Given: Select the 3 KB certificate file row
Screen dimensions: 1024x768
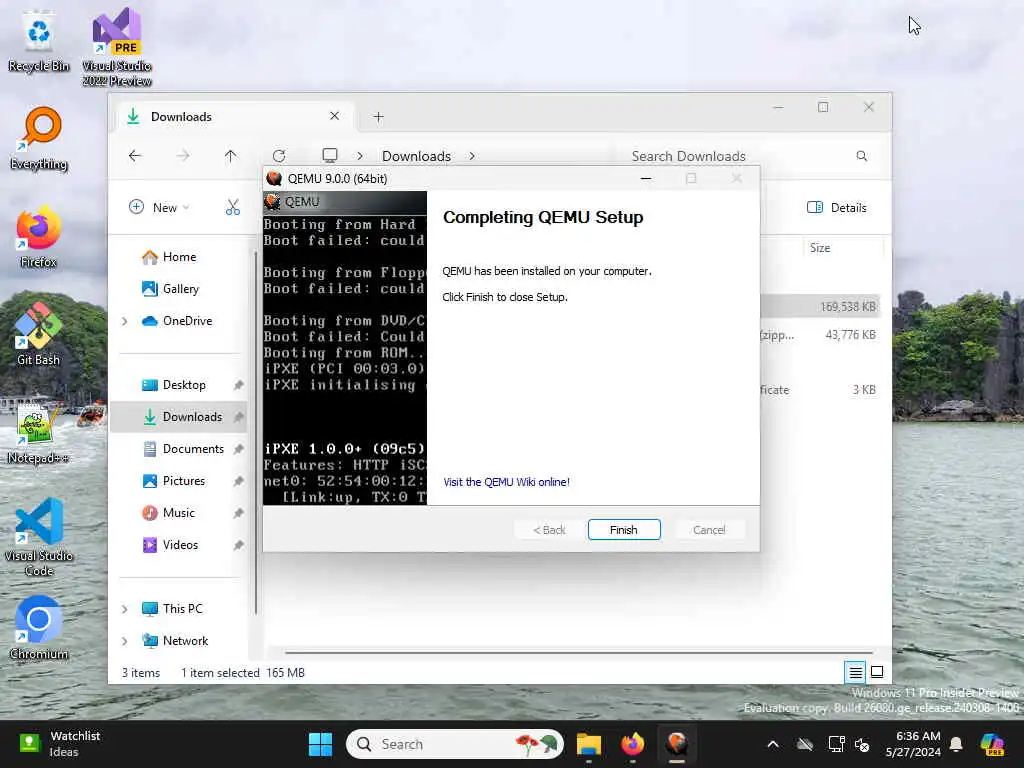Looking at the screenshot, I should click(x=820, y=390).
